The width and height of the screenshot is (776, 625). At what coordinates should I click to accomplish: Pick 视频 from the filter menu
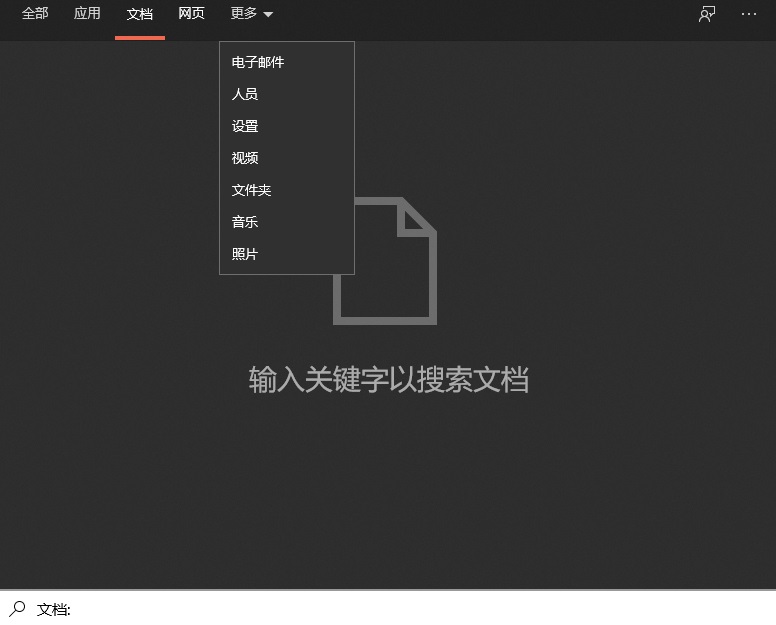287,158
